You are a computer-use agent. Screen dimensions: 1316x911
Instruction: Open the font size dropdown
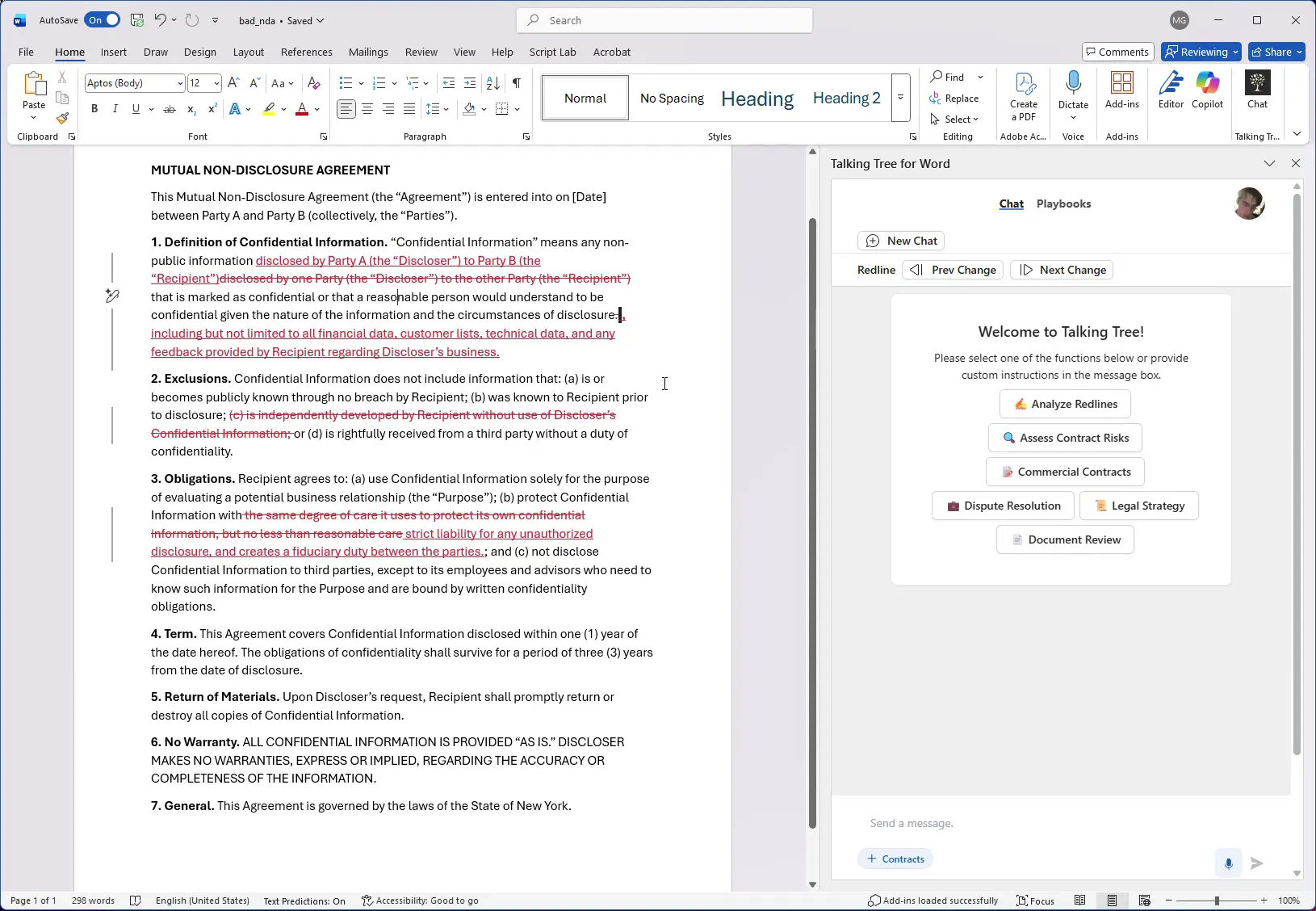[216, 83]
